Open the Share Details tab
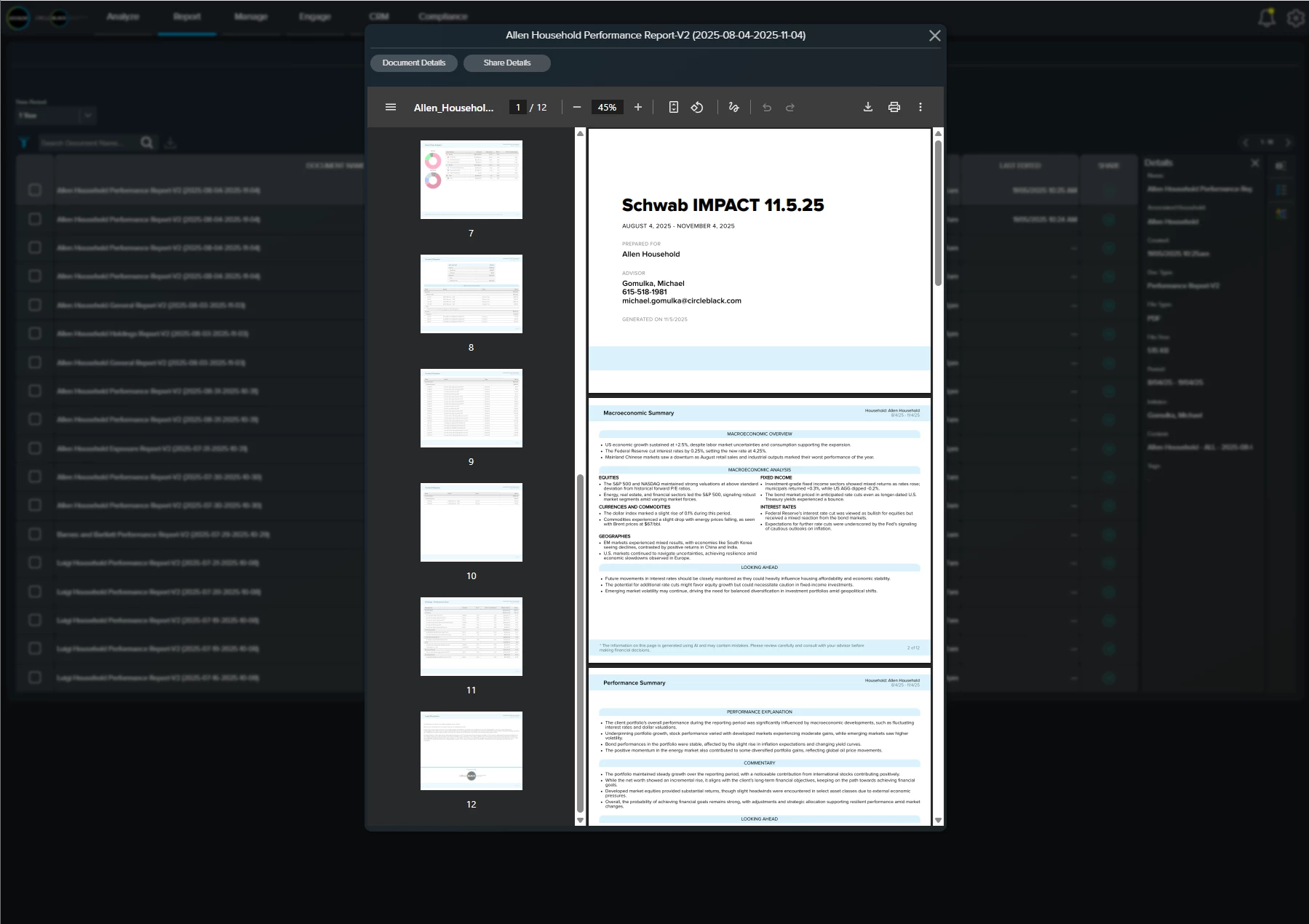Image resolution: width=1309 pixels, height=924 pixels. 507,63
